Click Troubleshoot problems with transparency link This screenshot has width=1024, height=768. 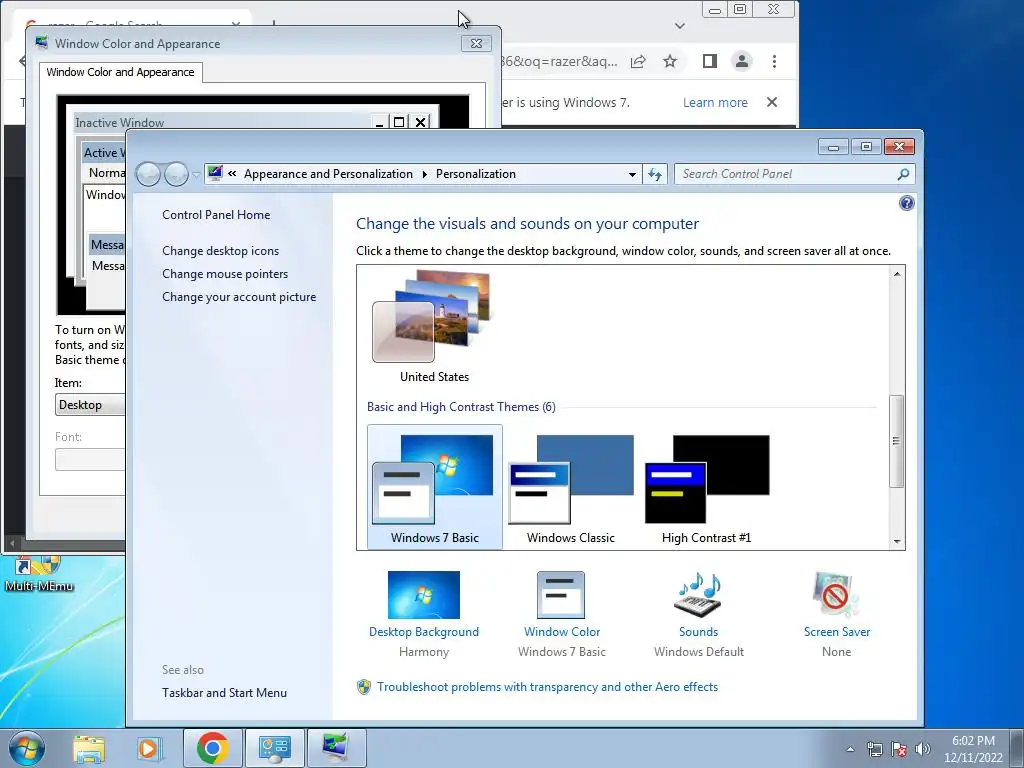[547, 687]
